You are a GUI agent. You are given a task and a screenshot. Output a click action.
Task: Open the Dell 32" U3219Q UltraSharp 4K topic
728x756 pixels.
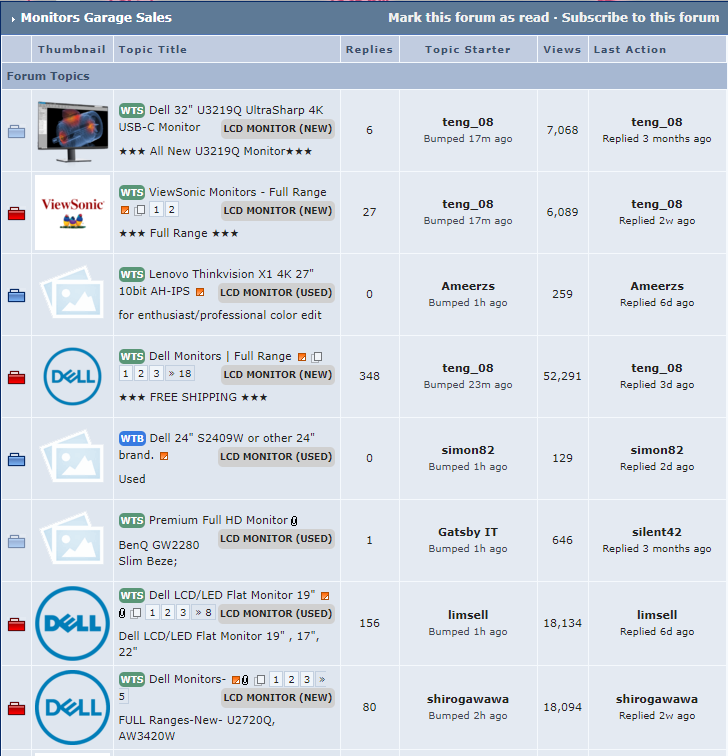click(236, 110)
